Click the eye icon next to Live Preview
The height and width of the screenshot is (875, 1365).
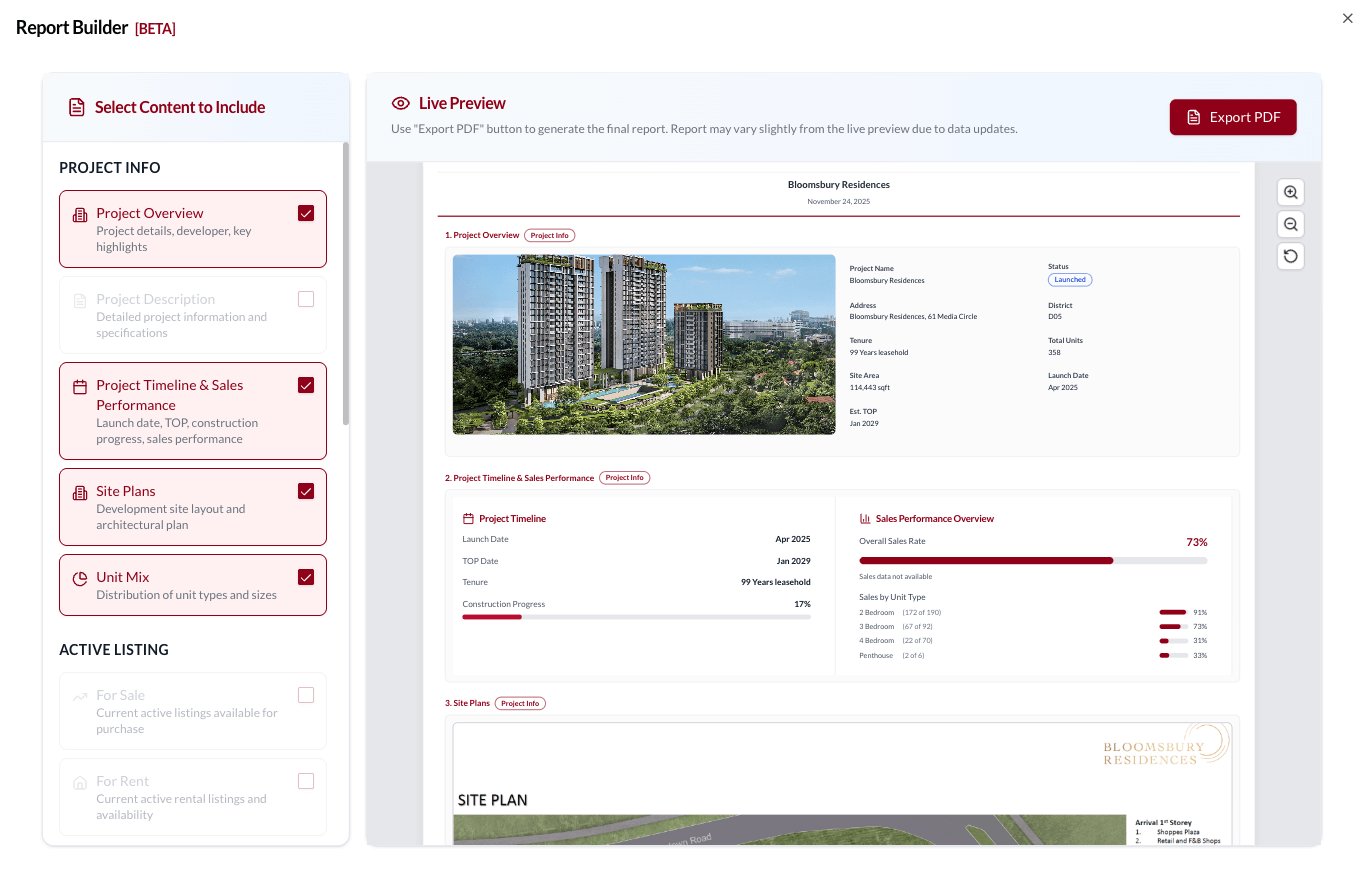point(399,103)
